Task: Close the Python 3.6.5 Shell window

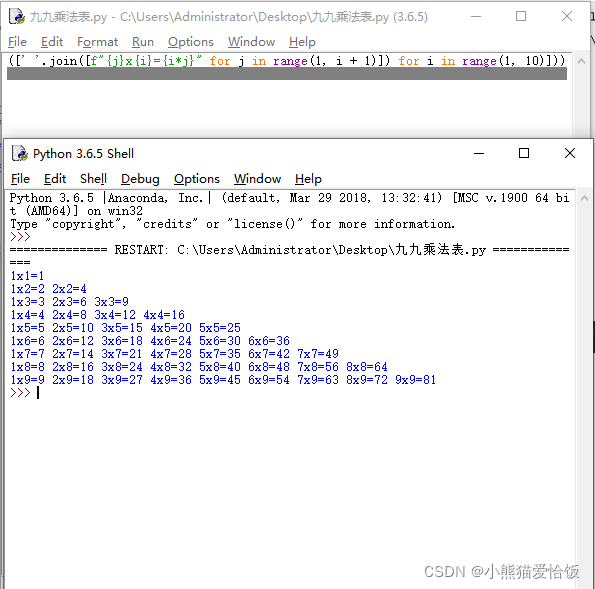Action: coord(570,153)
